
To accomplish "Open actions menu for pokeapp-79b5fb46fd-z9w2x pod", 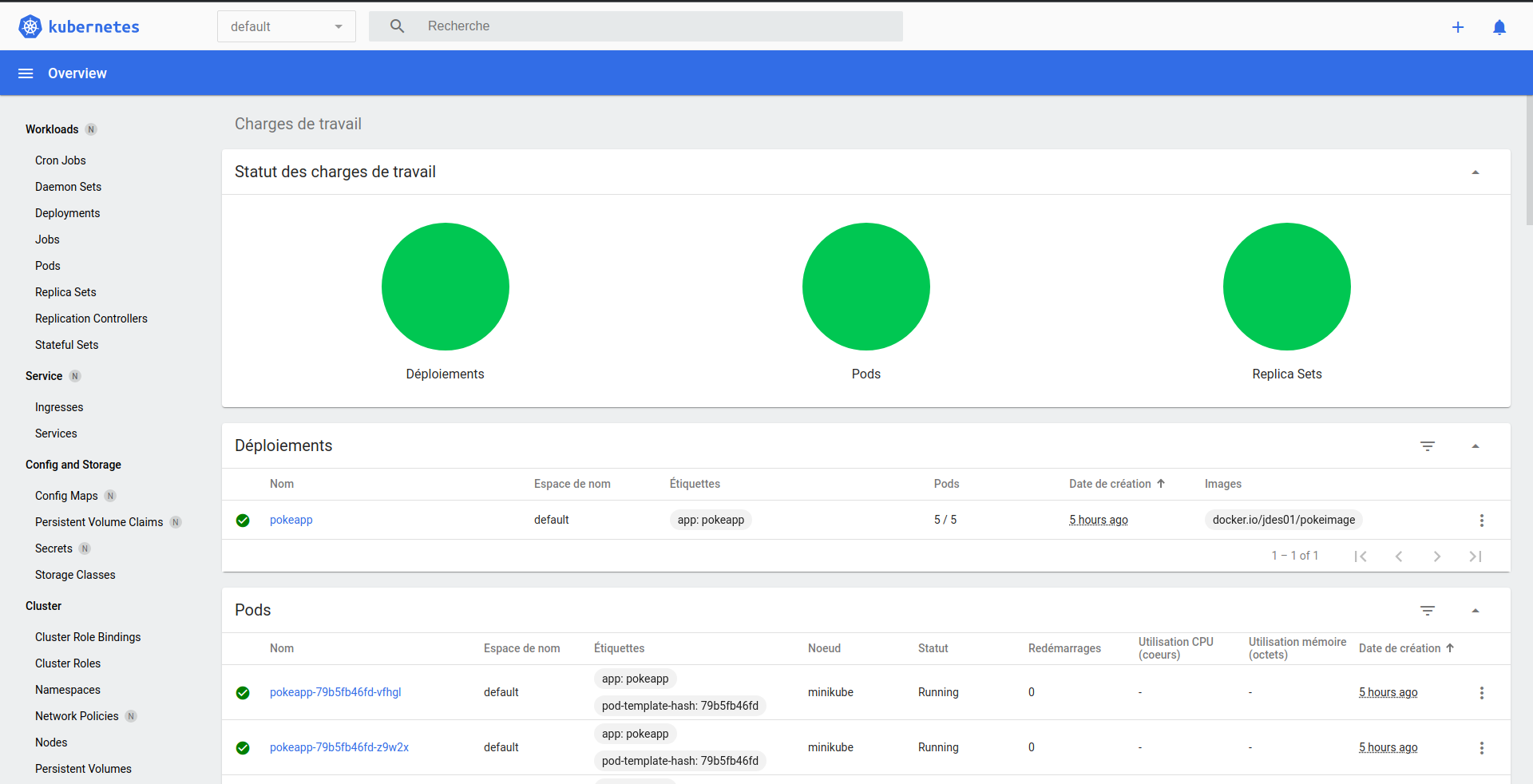I will [x=1482, y=748].
